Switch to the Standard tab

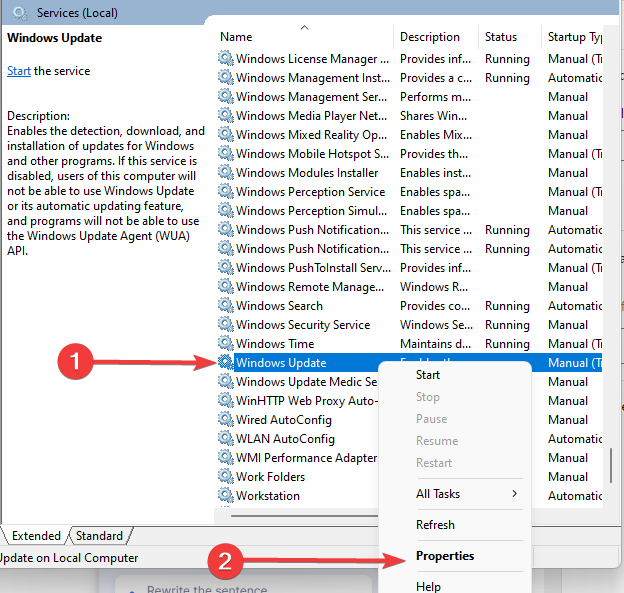coord(99,536)
